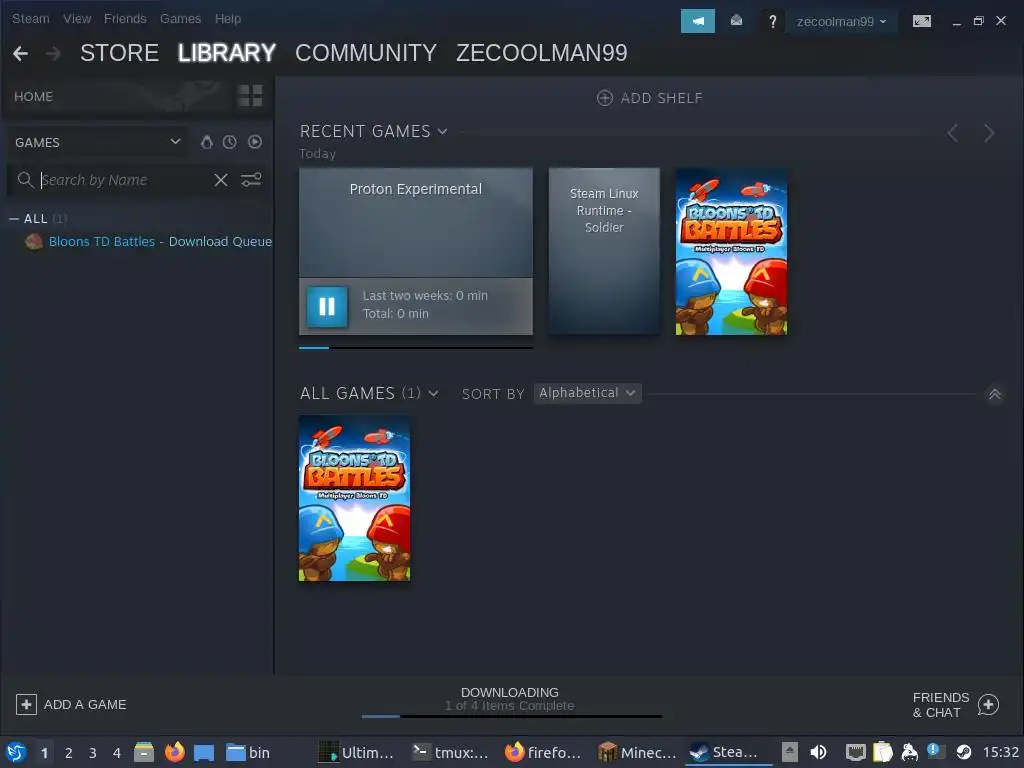
Task: Open the GAMES category dropdown
Action: [x=97, y=142]
